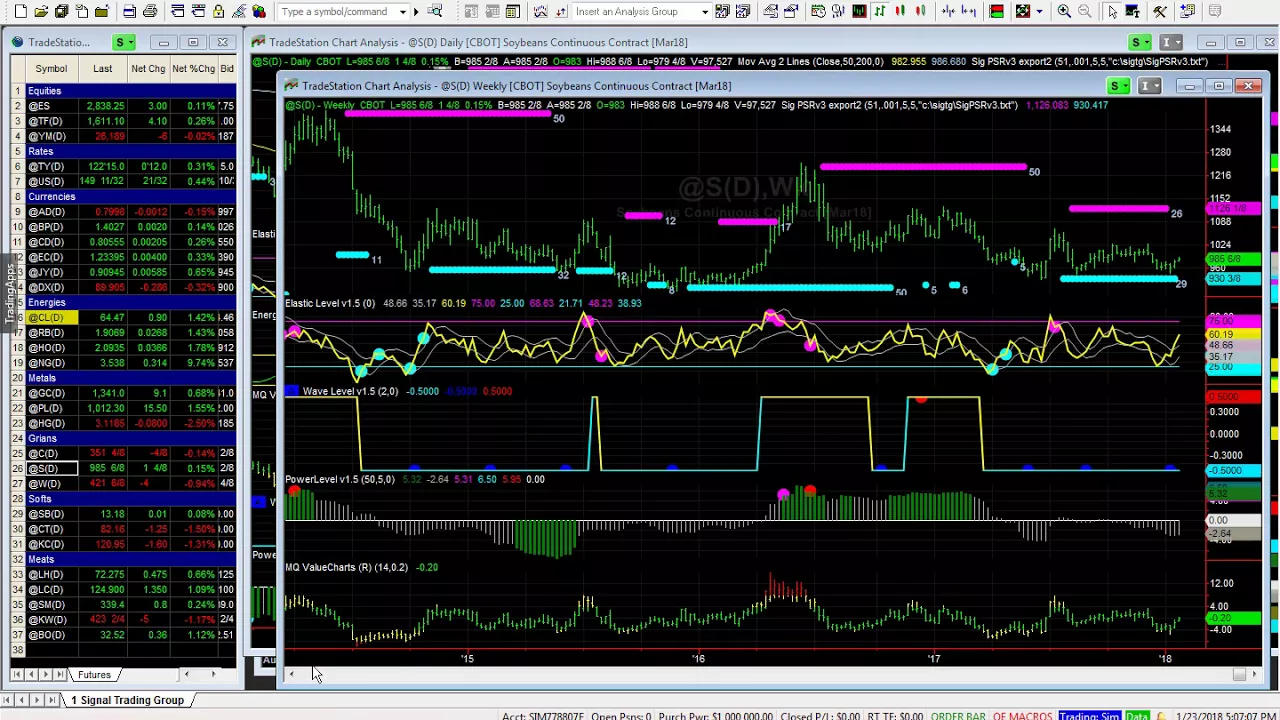Click the ORDER BAR status label
The height and width of the screenshot is (720, 1280).
(958, 716)
